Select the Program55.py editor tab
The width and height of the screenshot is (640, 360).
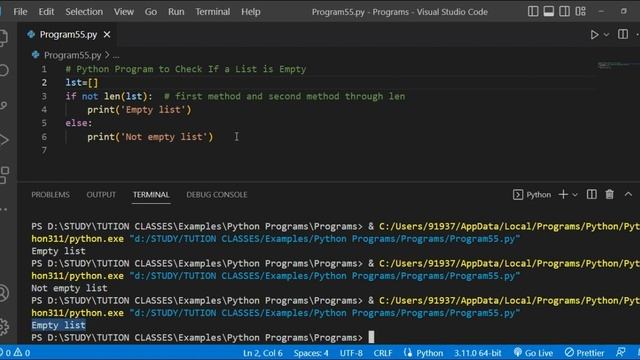68,35
